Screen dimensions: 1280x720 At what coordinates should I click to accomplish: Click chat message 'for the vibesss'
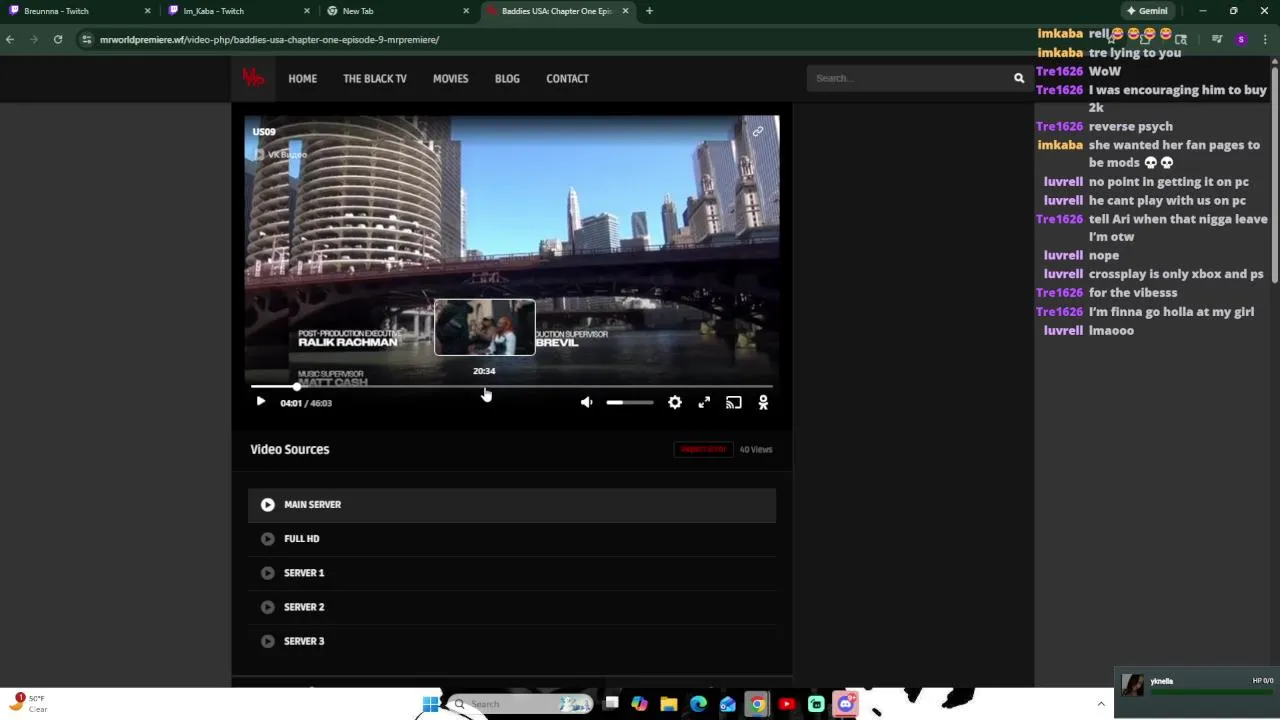click(x=1133, y=293)
